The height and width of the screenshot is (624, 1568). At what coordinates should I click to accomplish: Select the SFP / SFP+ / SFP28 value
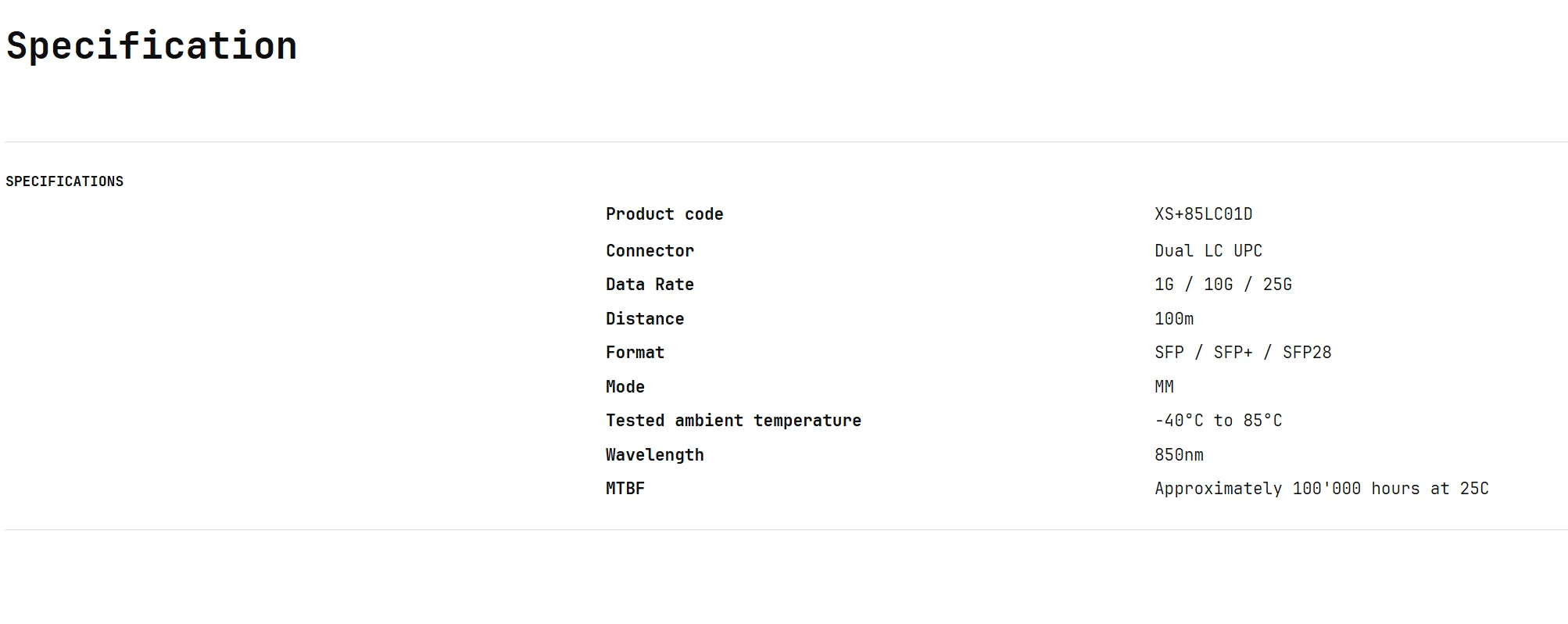pos(1242,353)
